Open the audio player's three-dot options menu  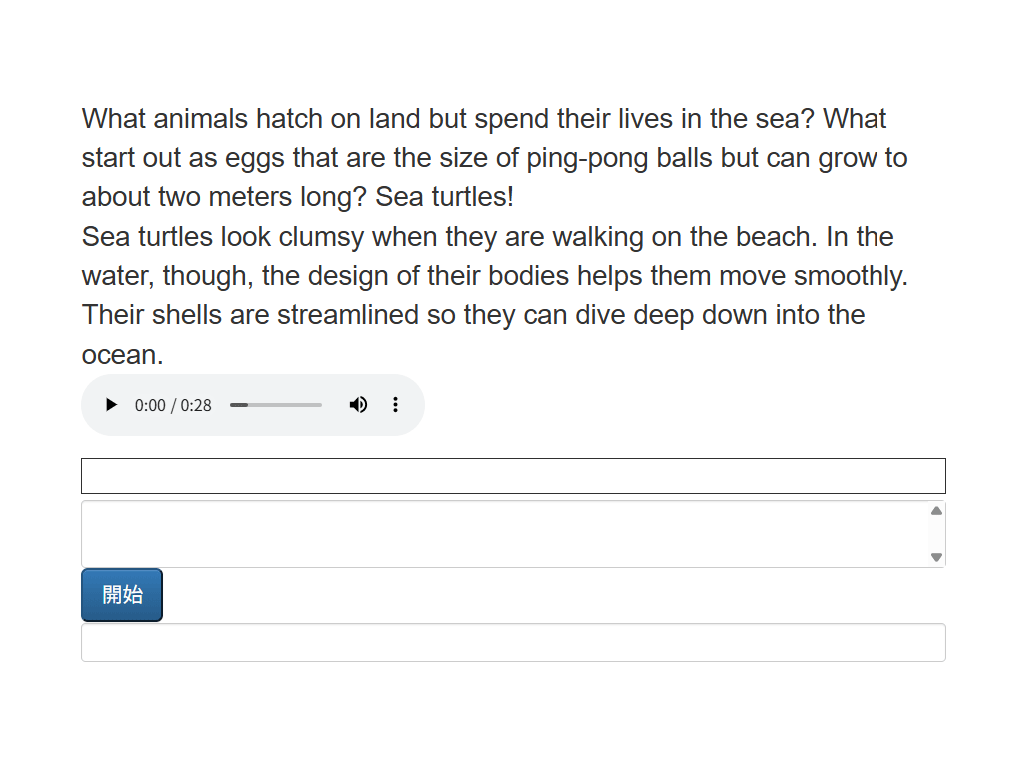tap(395, 405)
